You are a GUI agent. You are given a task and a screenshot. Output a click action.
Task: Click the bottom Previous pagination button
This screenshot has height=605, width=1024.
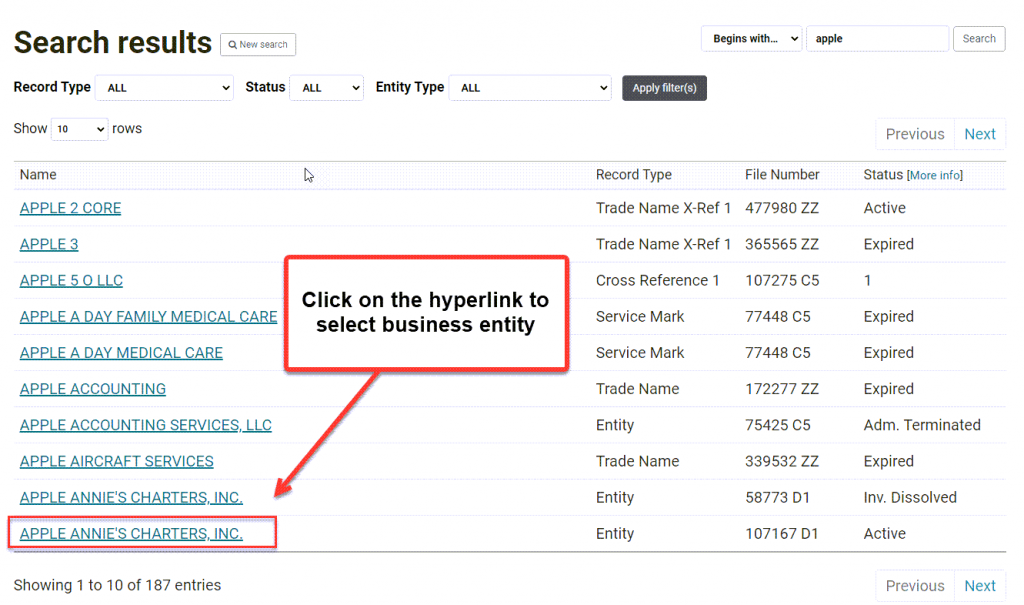(x=915, y=586)
